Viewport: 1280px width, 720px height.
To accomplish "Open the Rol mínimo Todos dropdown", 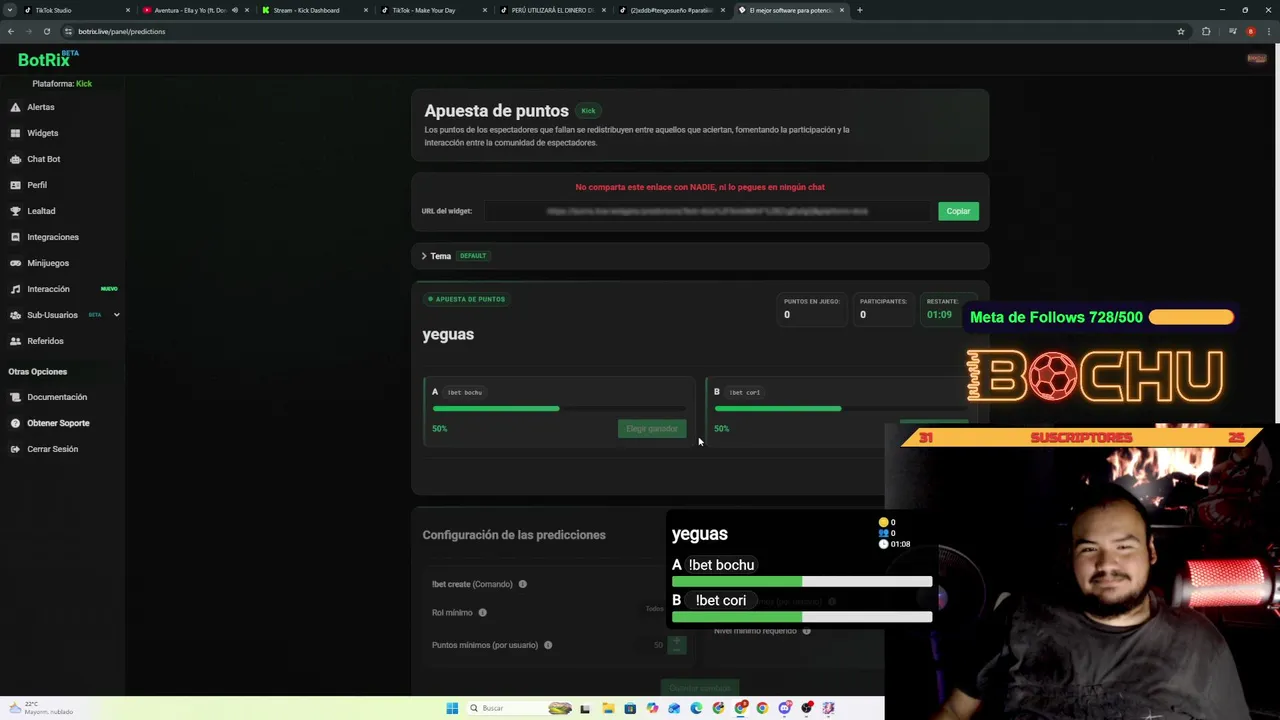I will 655,608.
